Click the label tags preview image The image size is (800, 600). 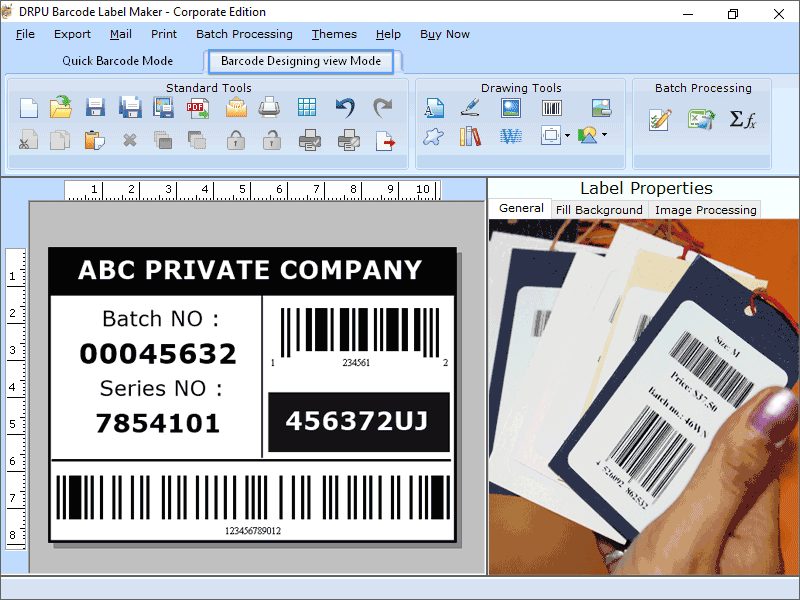tap(640, 400)
